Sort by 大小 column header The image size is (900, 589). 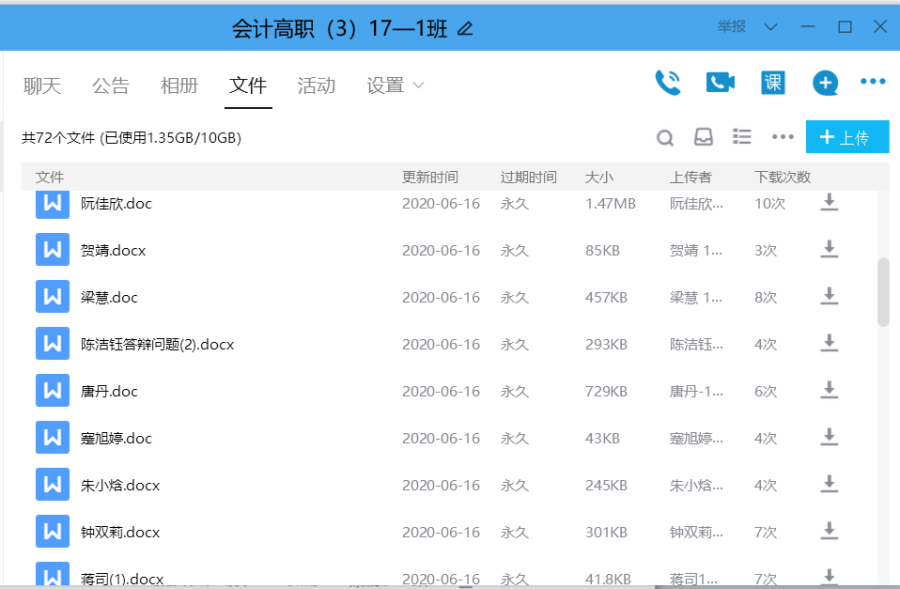[599, 177]
